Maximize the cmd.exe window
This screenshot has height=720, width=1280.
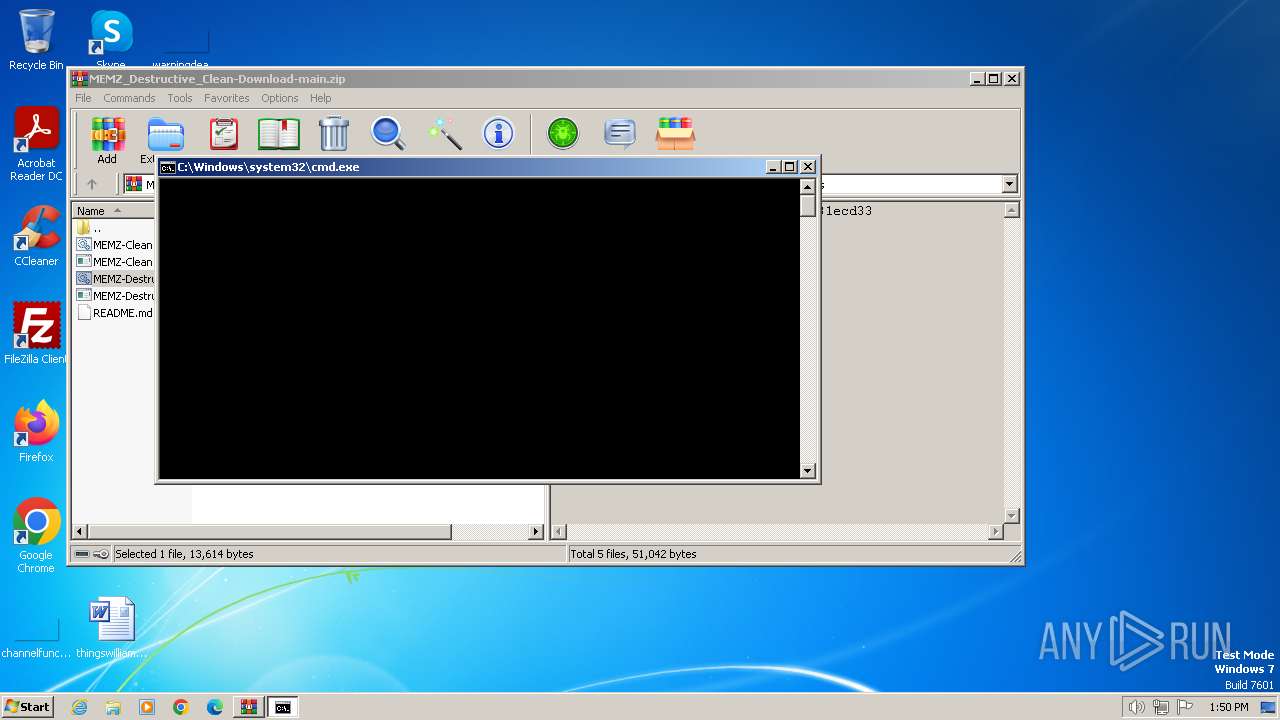coord(790,167)
